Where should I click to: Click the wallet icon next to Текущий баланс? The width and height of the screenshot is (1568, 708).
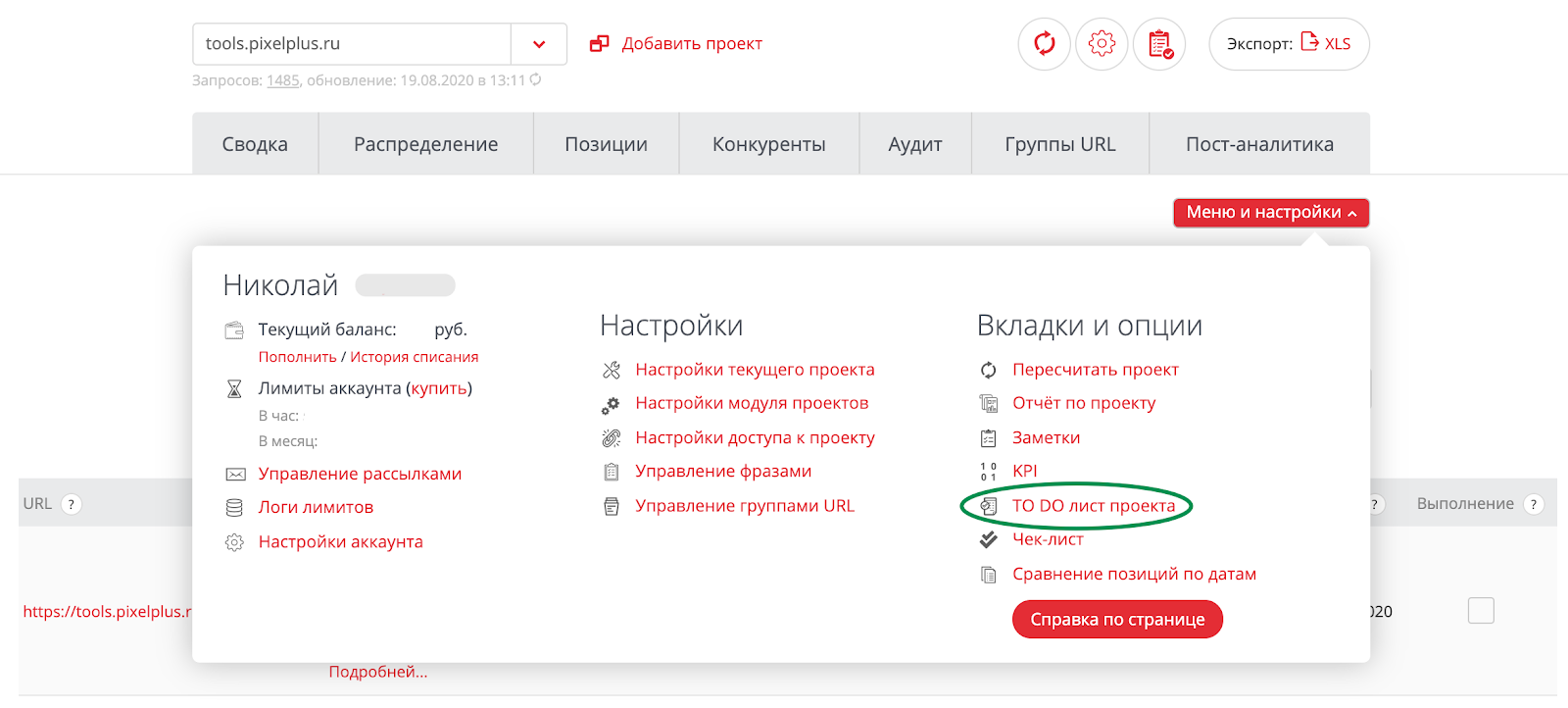pyautogui.click(x=234, y=329)
